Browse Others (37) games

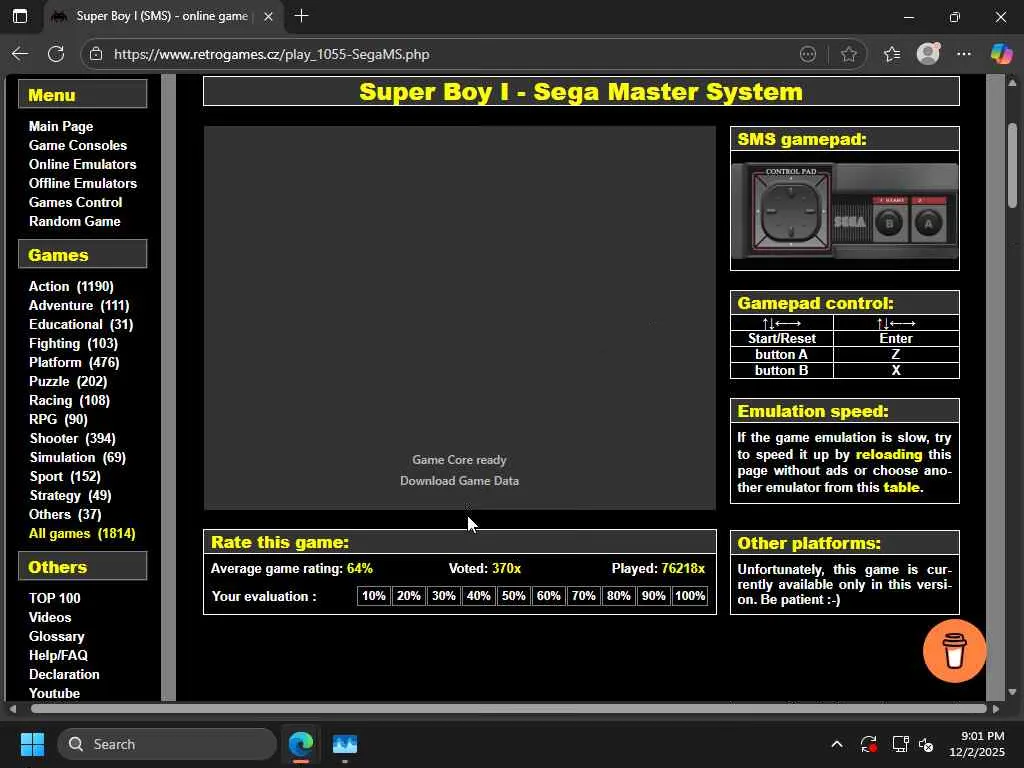coord(65,514)
